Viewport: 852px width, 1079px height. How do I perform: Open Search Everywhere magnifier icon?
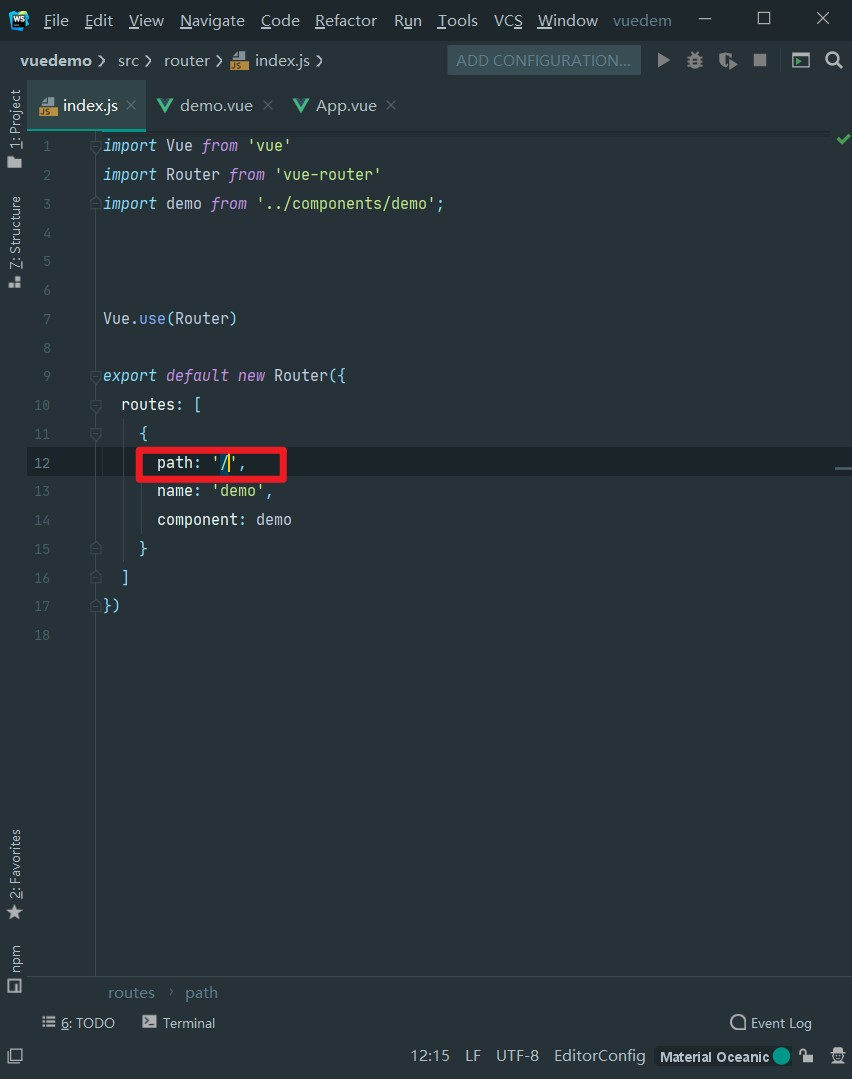pyautogui.click(x=834, y=60)
